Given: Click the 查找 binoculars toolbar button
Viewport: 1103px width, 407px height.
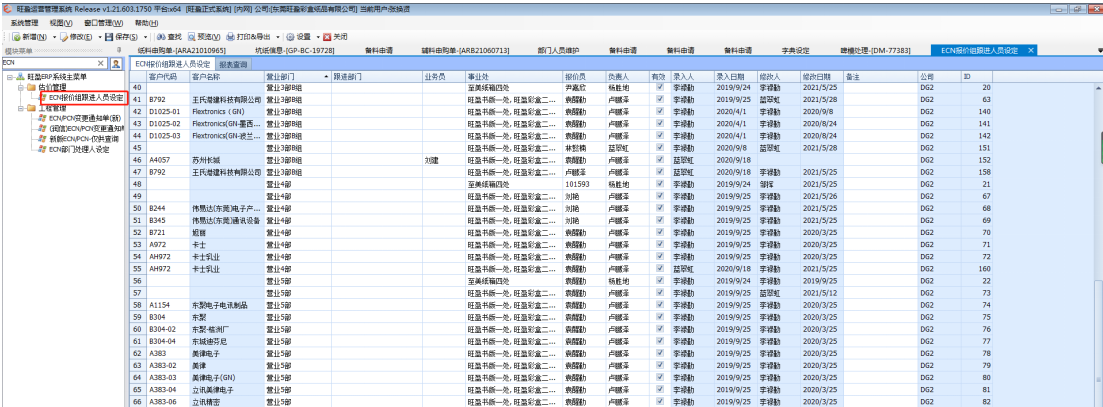Looking at the screenshot, I should (x=169, y=37).
